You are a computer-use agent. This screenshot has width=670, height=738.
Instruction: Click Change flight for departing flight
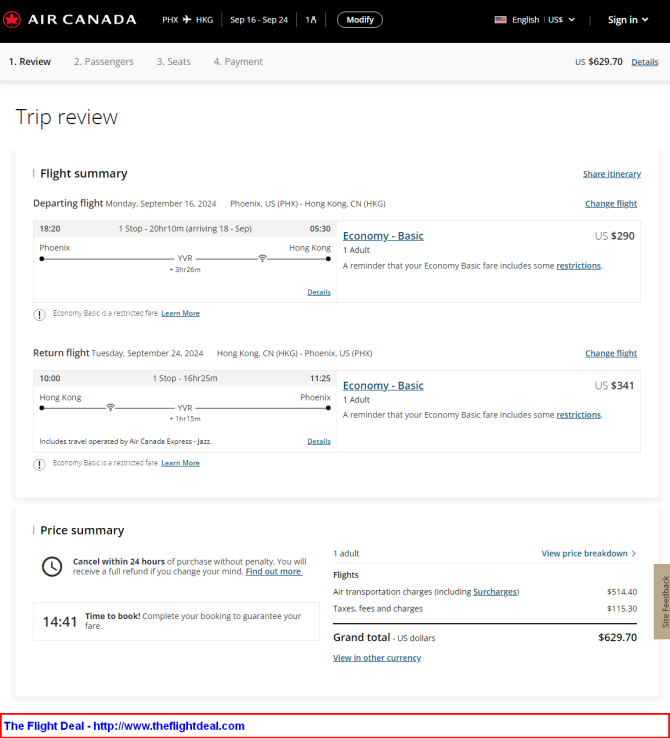[611, 203]
